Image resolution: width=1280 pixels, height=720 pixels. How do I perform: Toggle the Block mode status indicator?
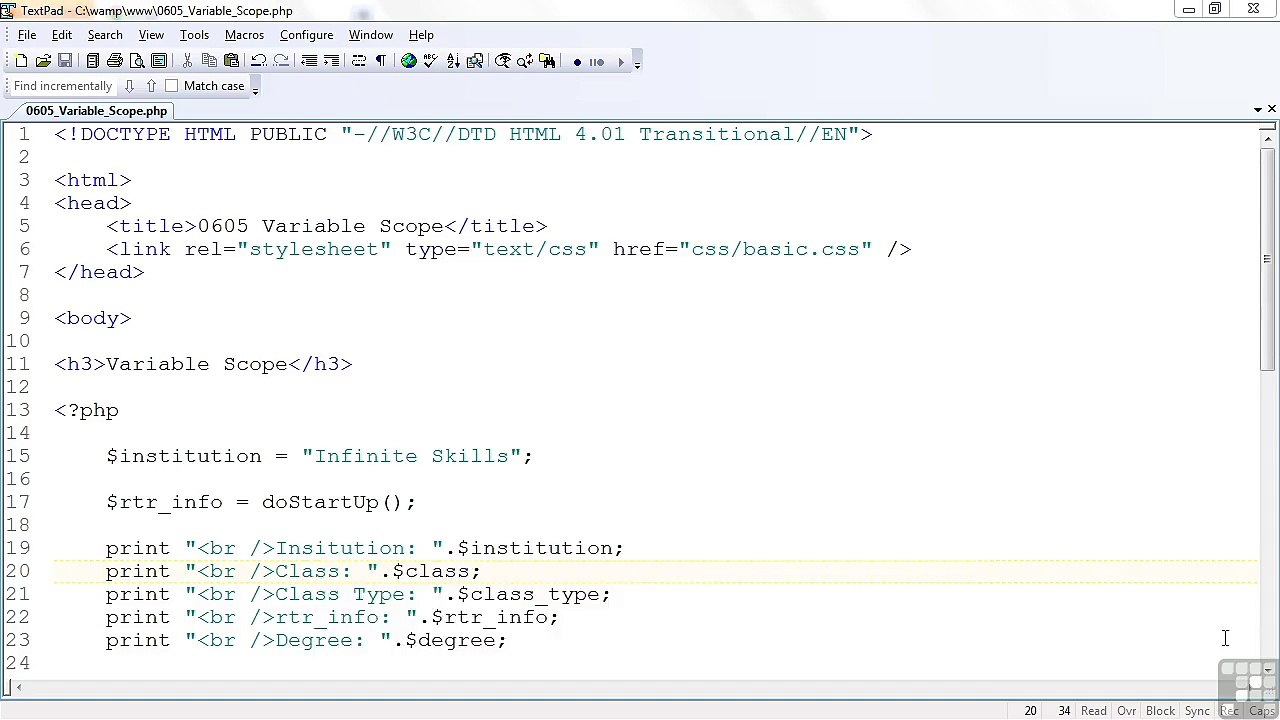1160,711
